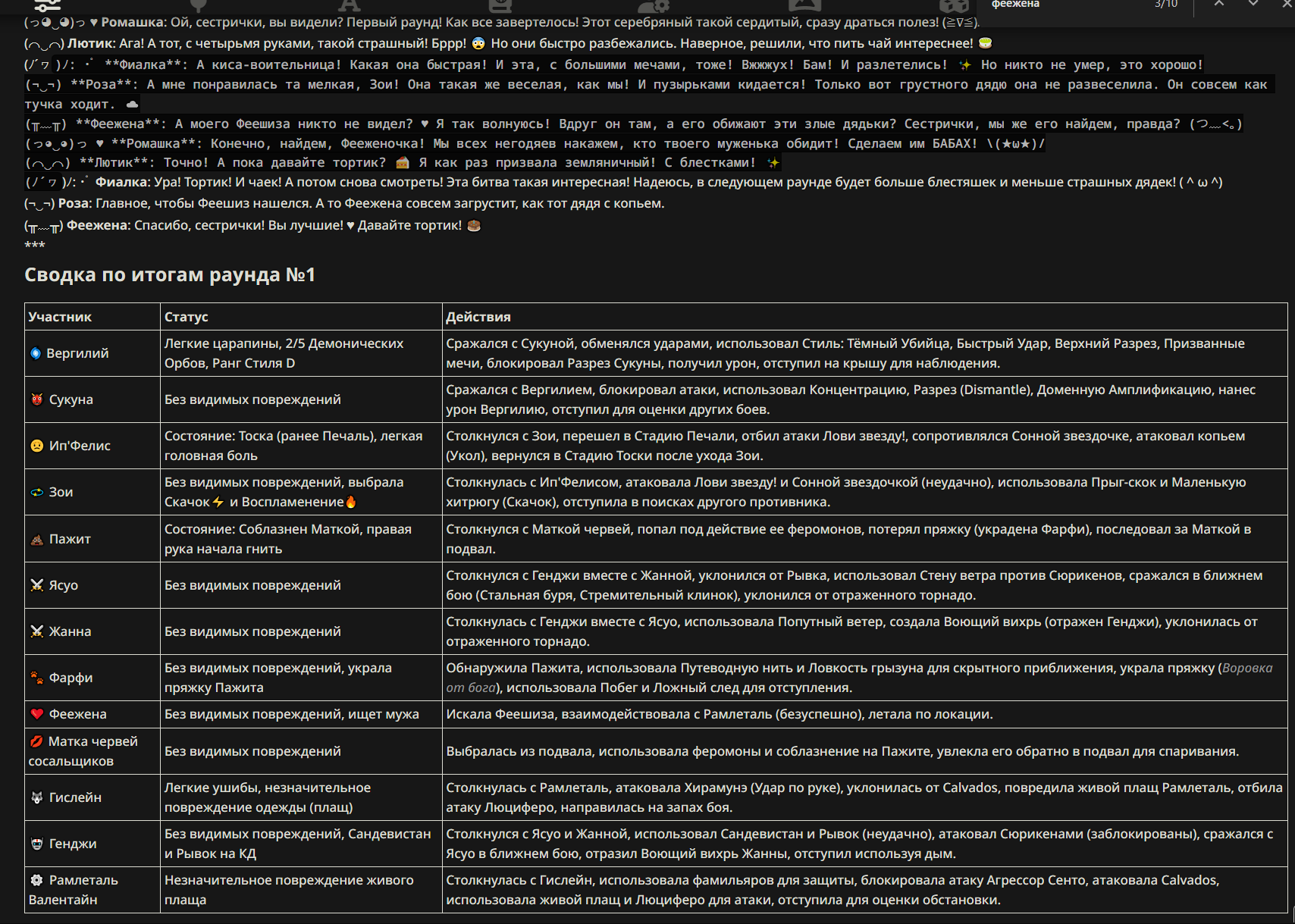
Task: Click actions cell starting 'Сражался с Вергилием'
Action: pyautogui.click(x=865, y=399)
